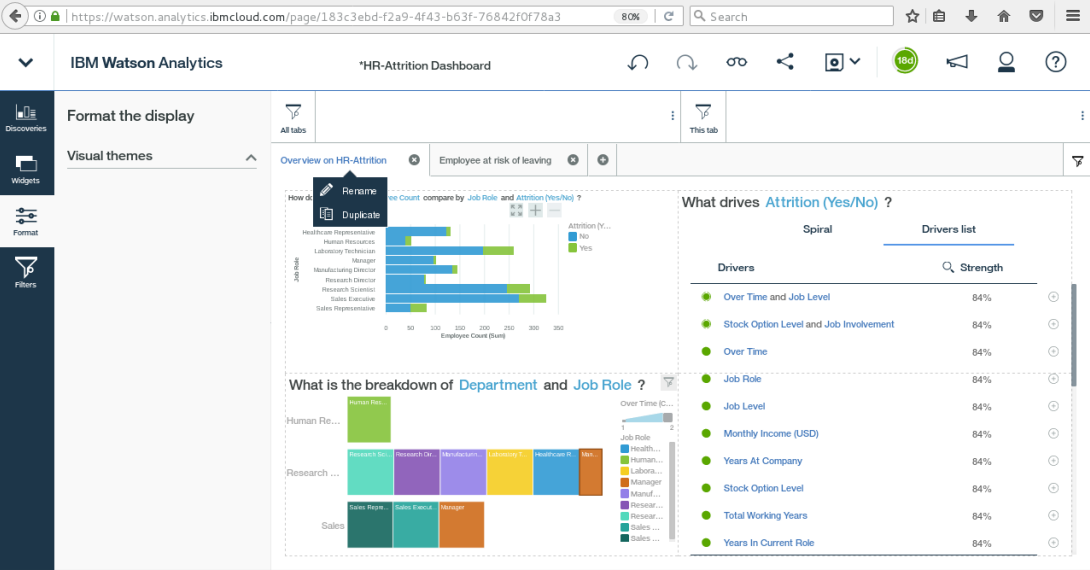Click the drivers list vertical scrollbar
The image size is (1090, 570).
1074,335
